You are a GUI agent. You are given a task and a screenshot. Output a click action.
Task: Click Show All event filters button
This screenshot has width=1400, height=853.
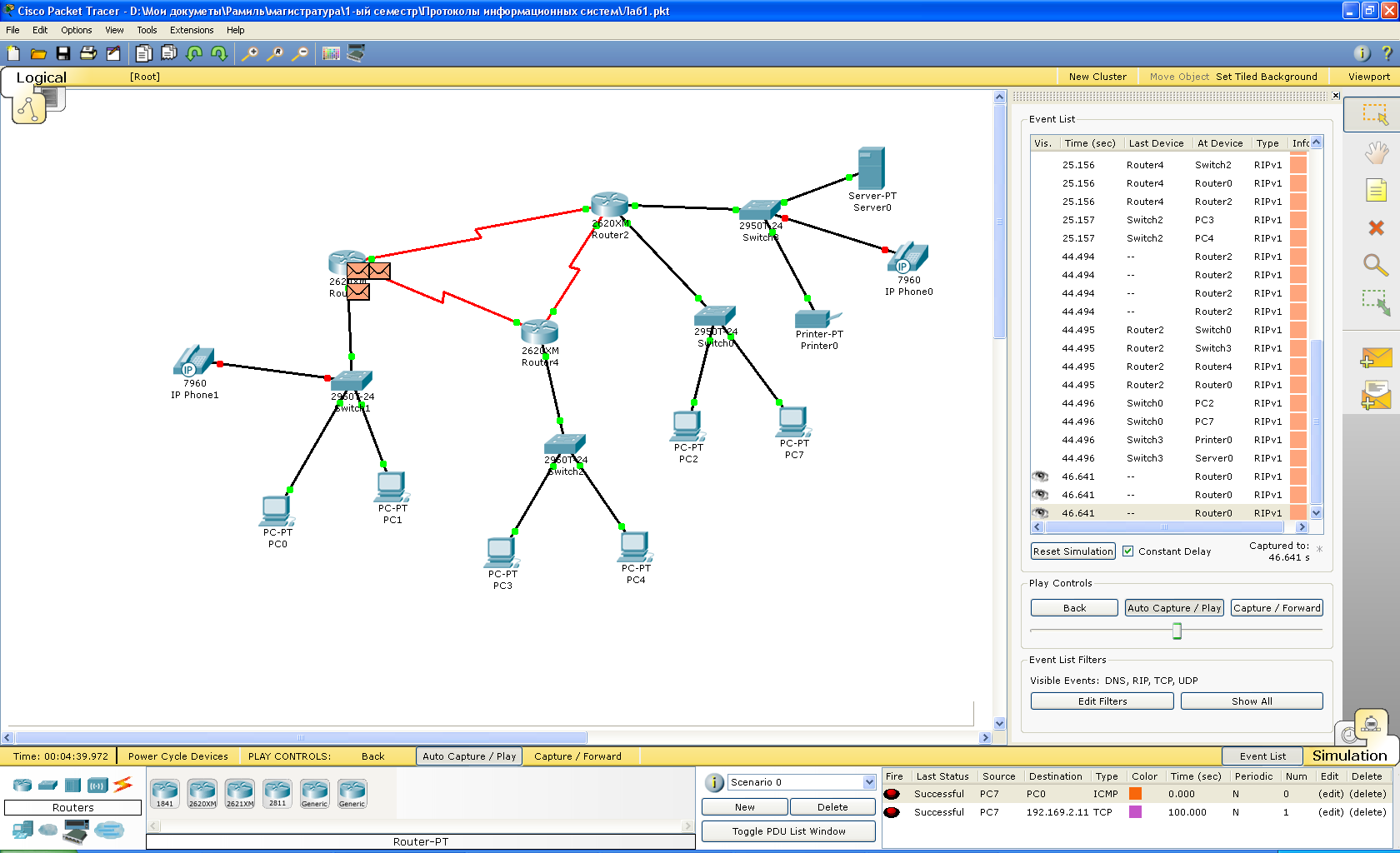[x=1252, y=701]
